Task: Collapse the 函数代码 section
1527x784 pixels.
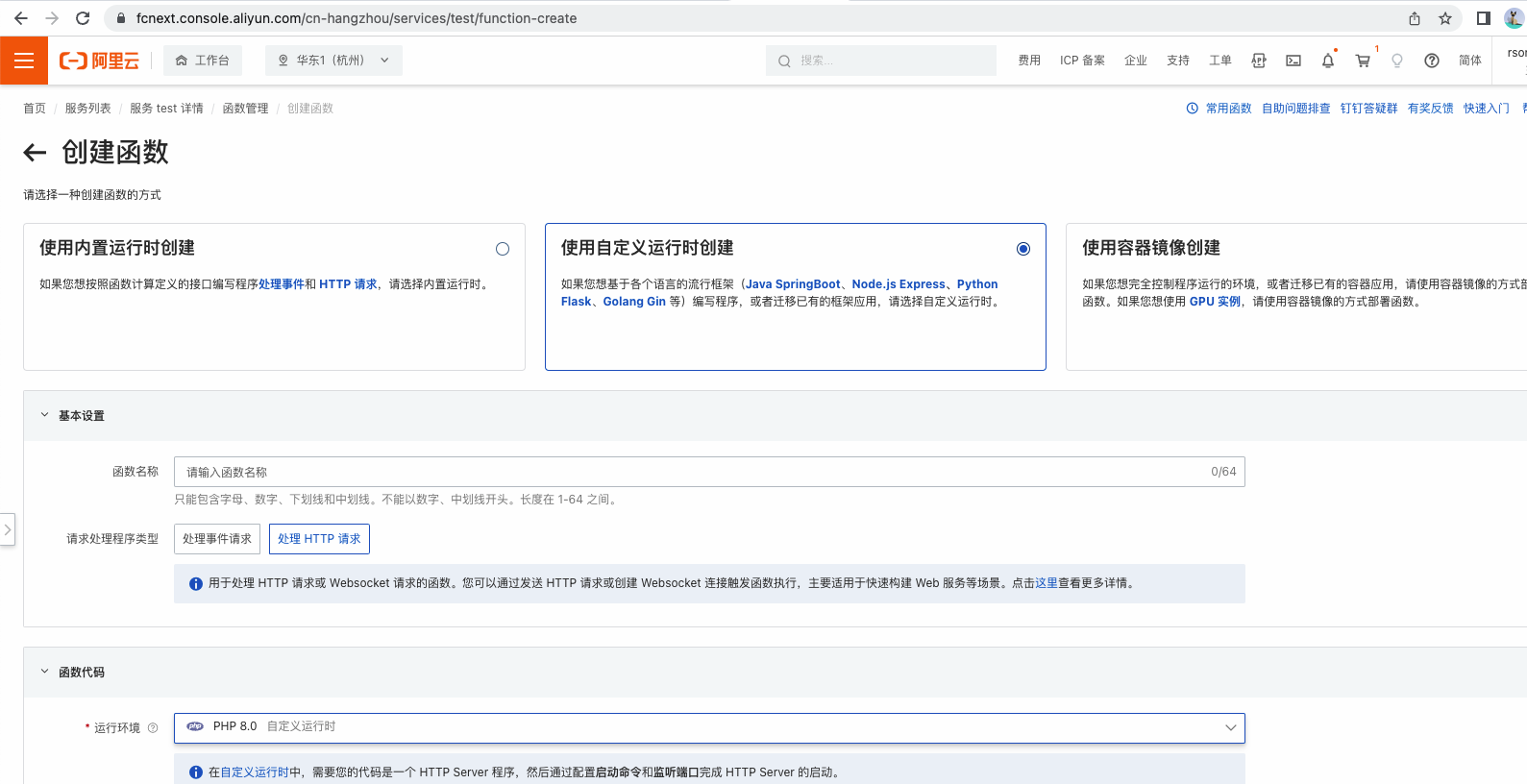Action: click(x=44, y=672)
